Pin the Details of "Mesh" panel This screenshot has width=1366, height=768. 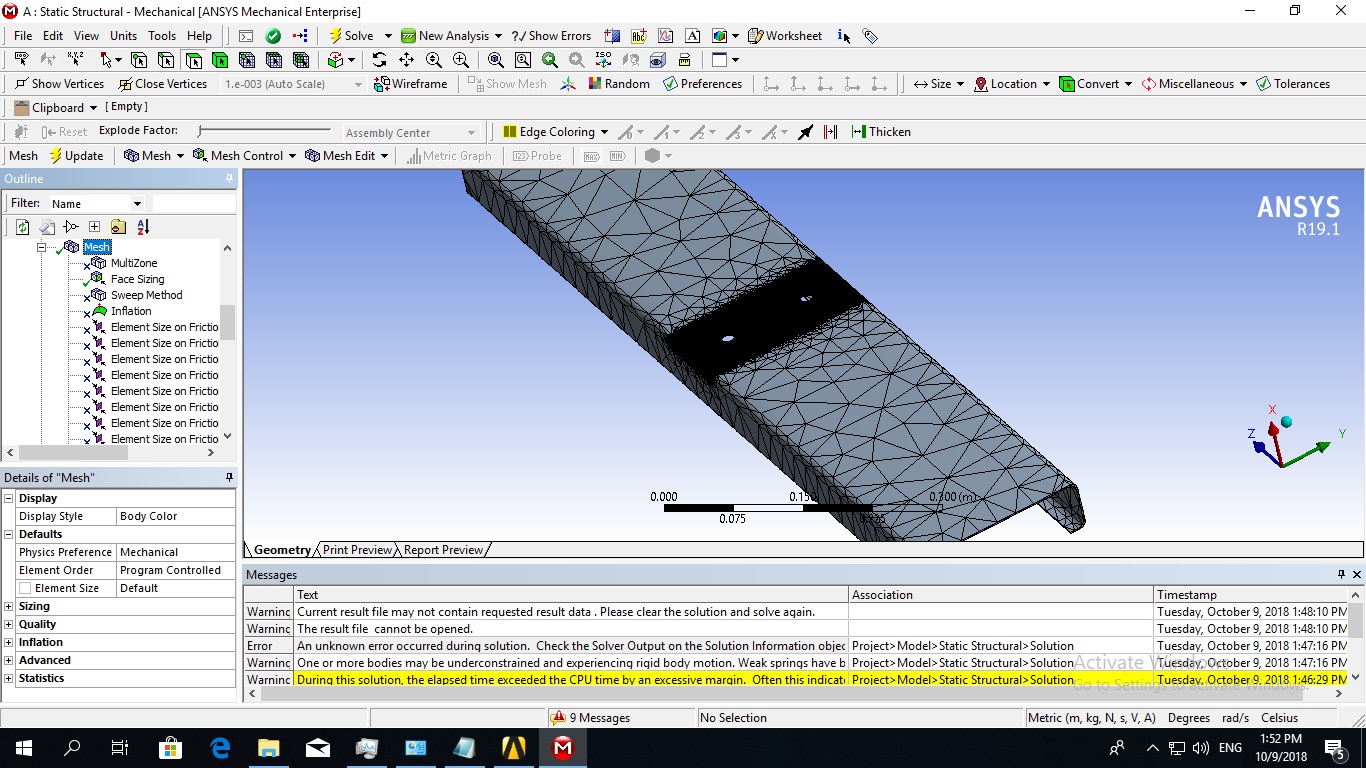click(229, 478)
